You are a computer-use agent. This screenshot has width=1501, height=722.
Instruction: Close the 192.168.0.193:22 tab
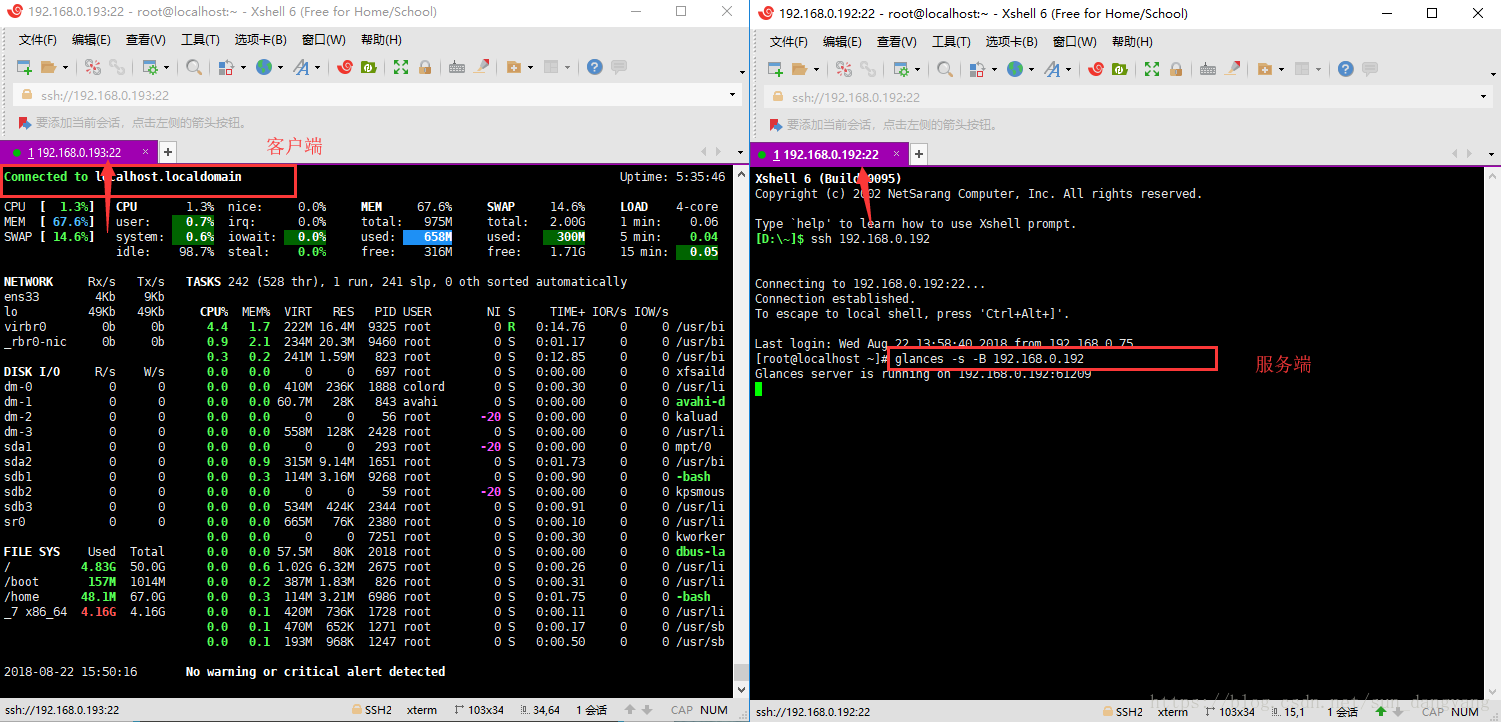point(145,152)
